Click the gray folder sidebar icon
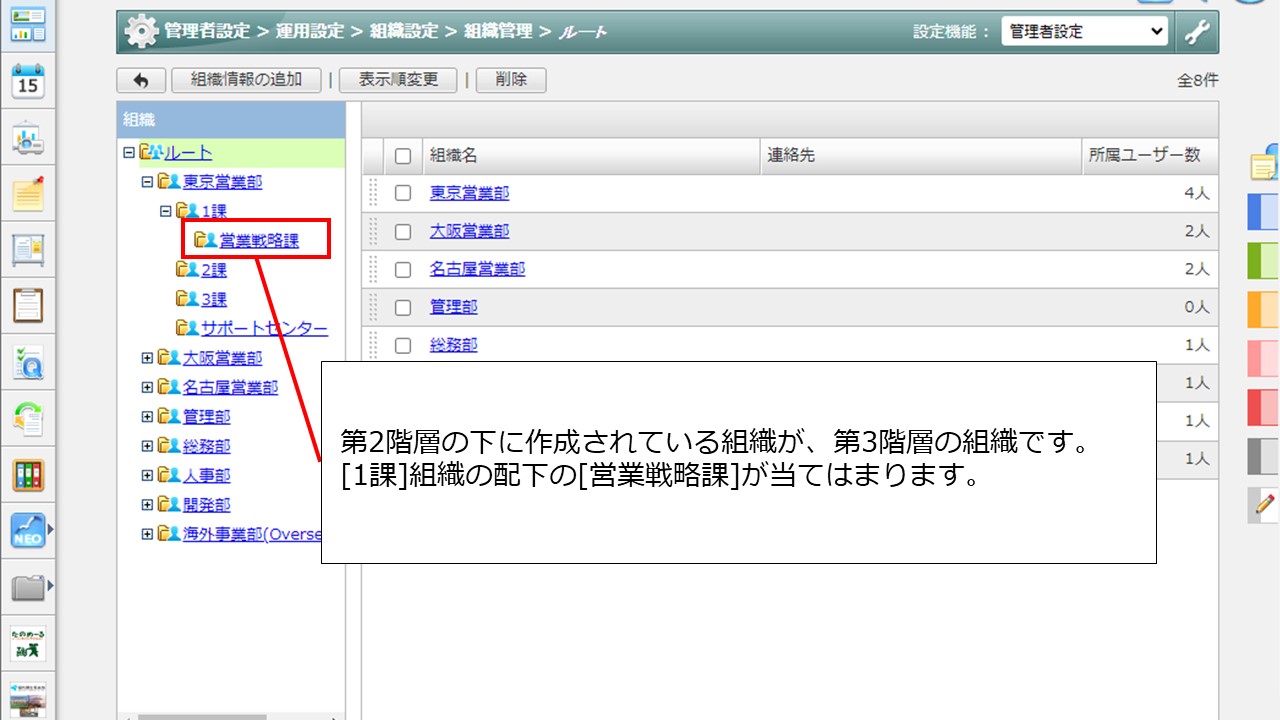The height and width of the screenshot is (720, 1280). (28, 588)
